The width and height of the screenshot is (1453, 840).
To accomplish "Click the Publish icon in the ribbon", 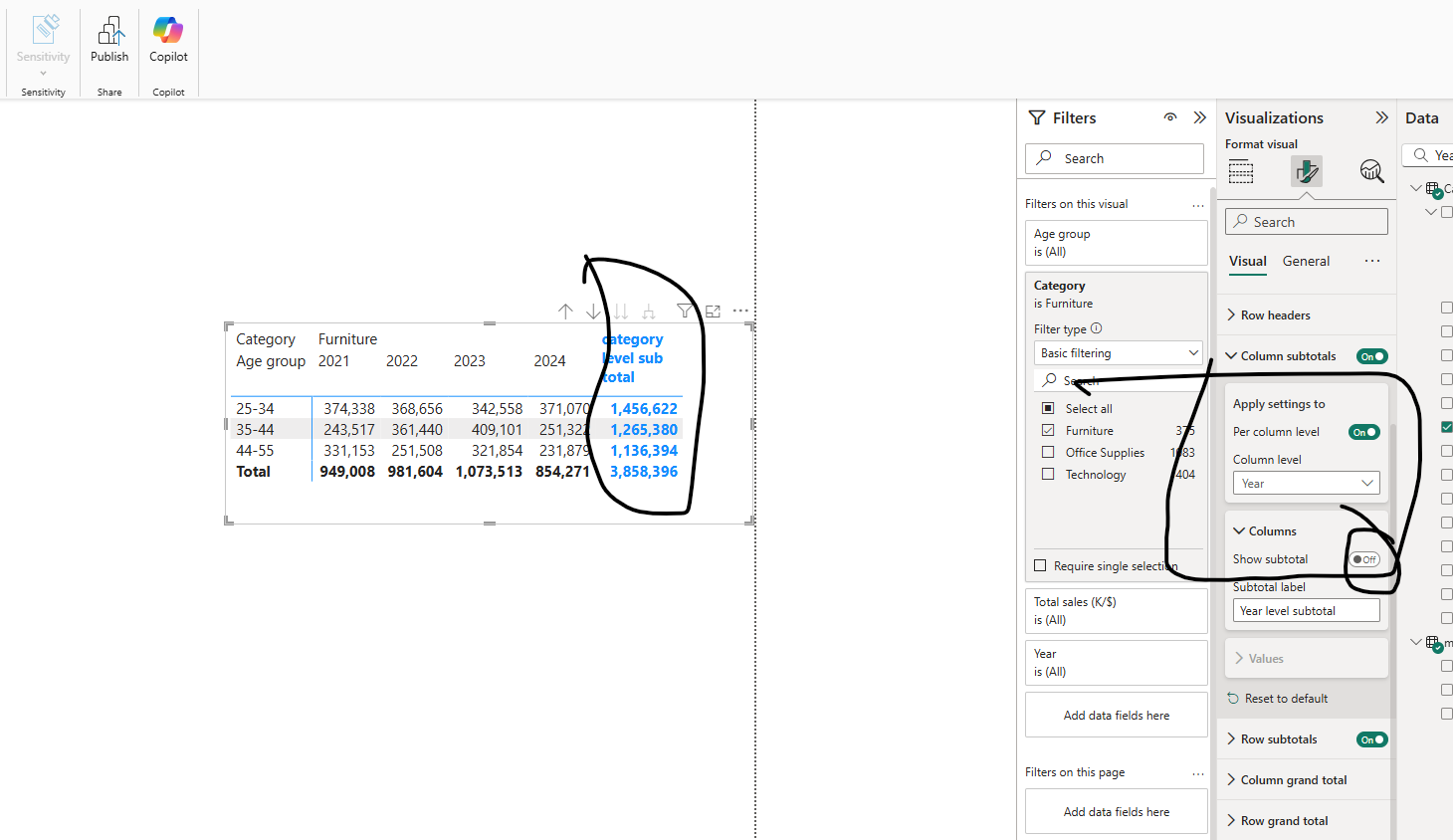I will [x=109, y=31].
